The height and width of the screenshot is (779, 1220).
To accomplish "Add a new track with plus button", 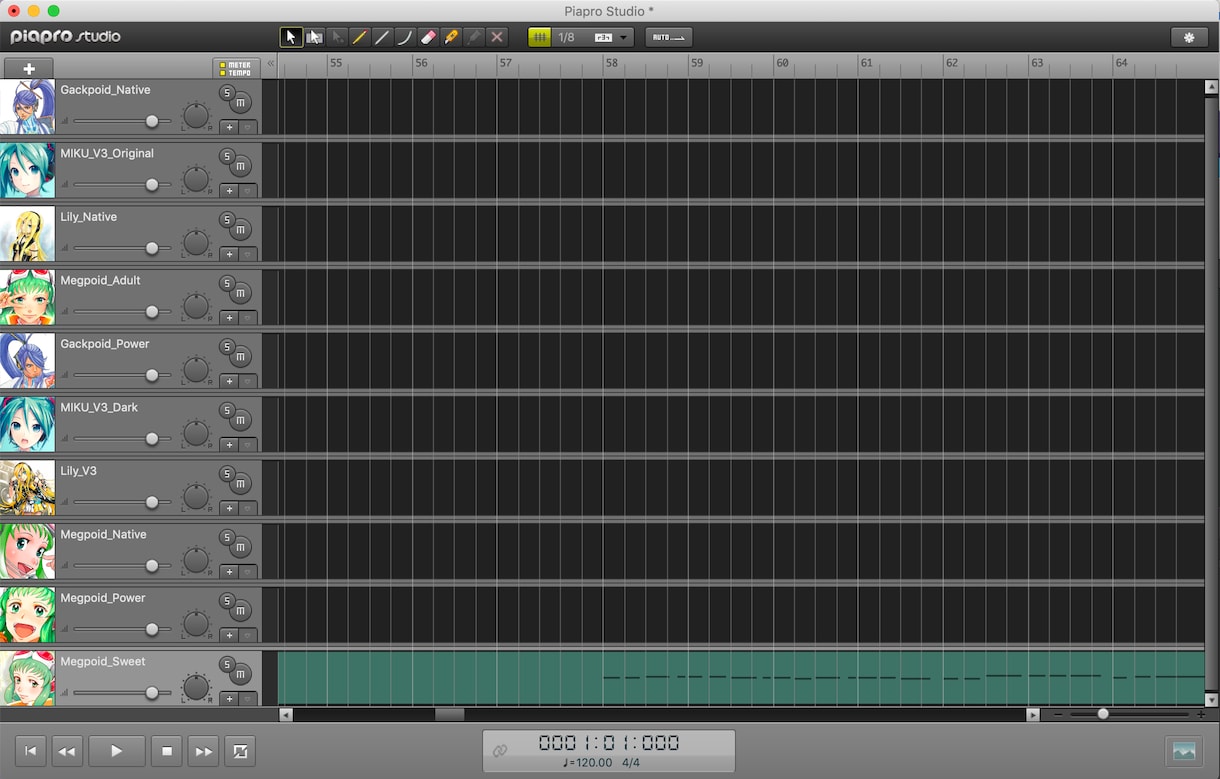I will pyautogui.click(x=29, y=68).
